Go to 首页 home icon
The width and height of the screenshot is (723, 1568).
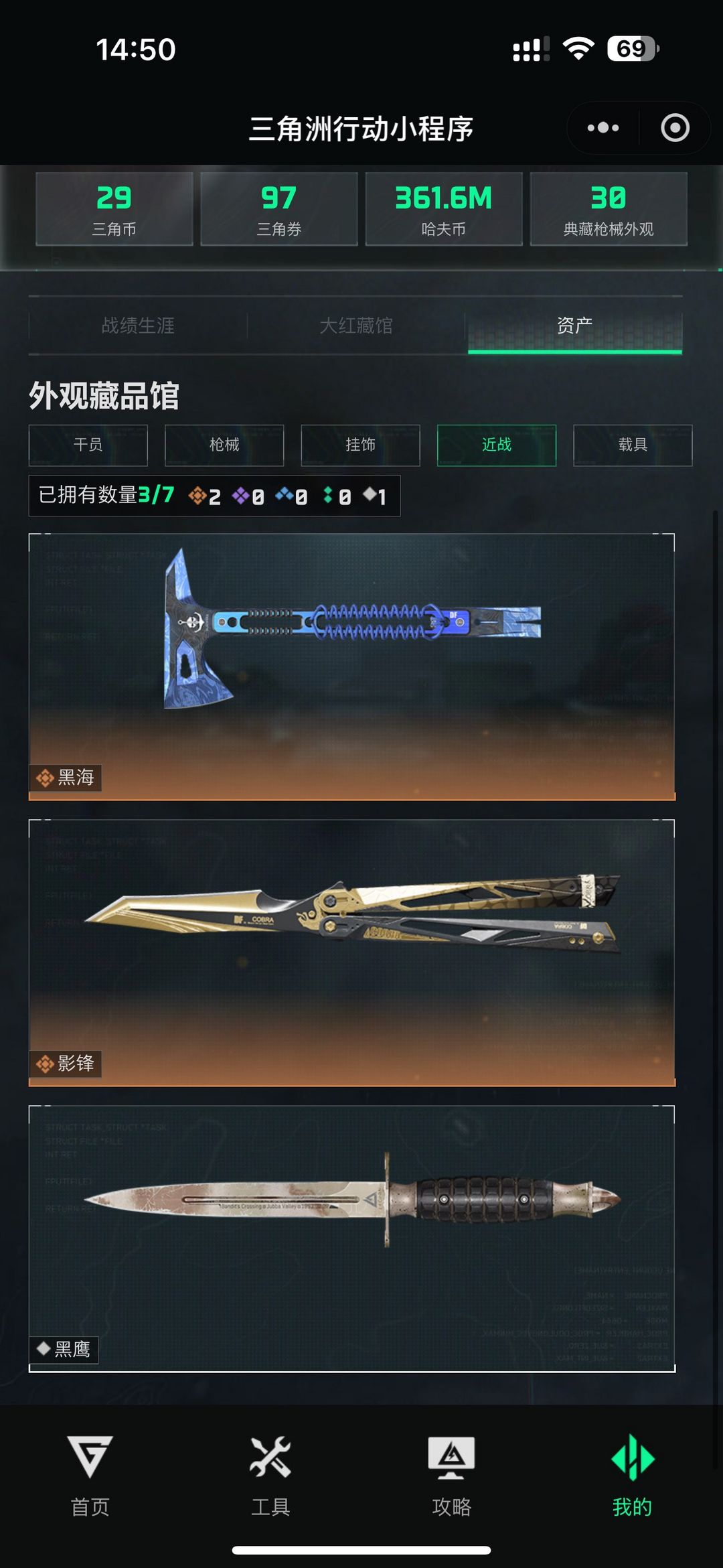[x=90, y=1457]
